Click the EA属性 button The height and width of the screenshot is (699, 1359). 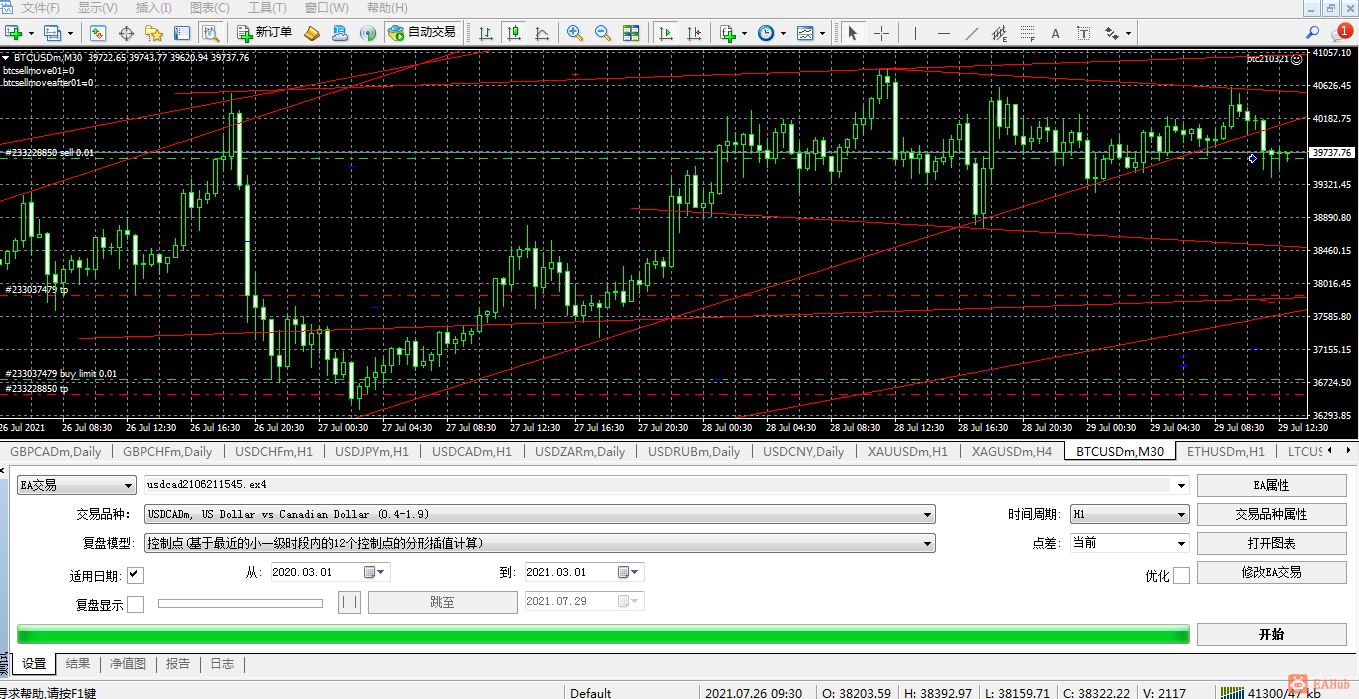[1271, 485]
